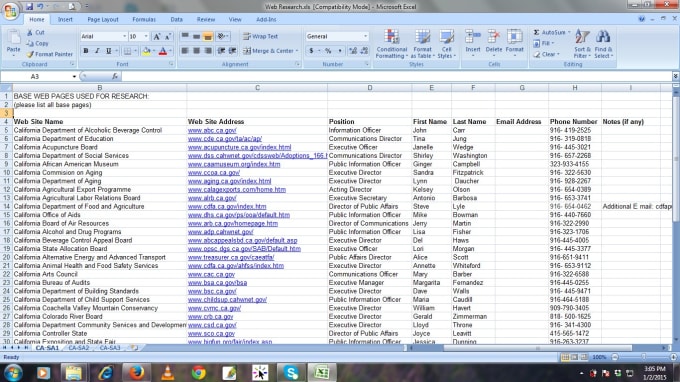The image size is (680, 382).
Task: Toggle Center alignment
Action: pos(196,51)
